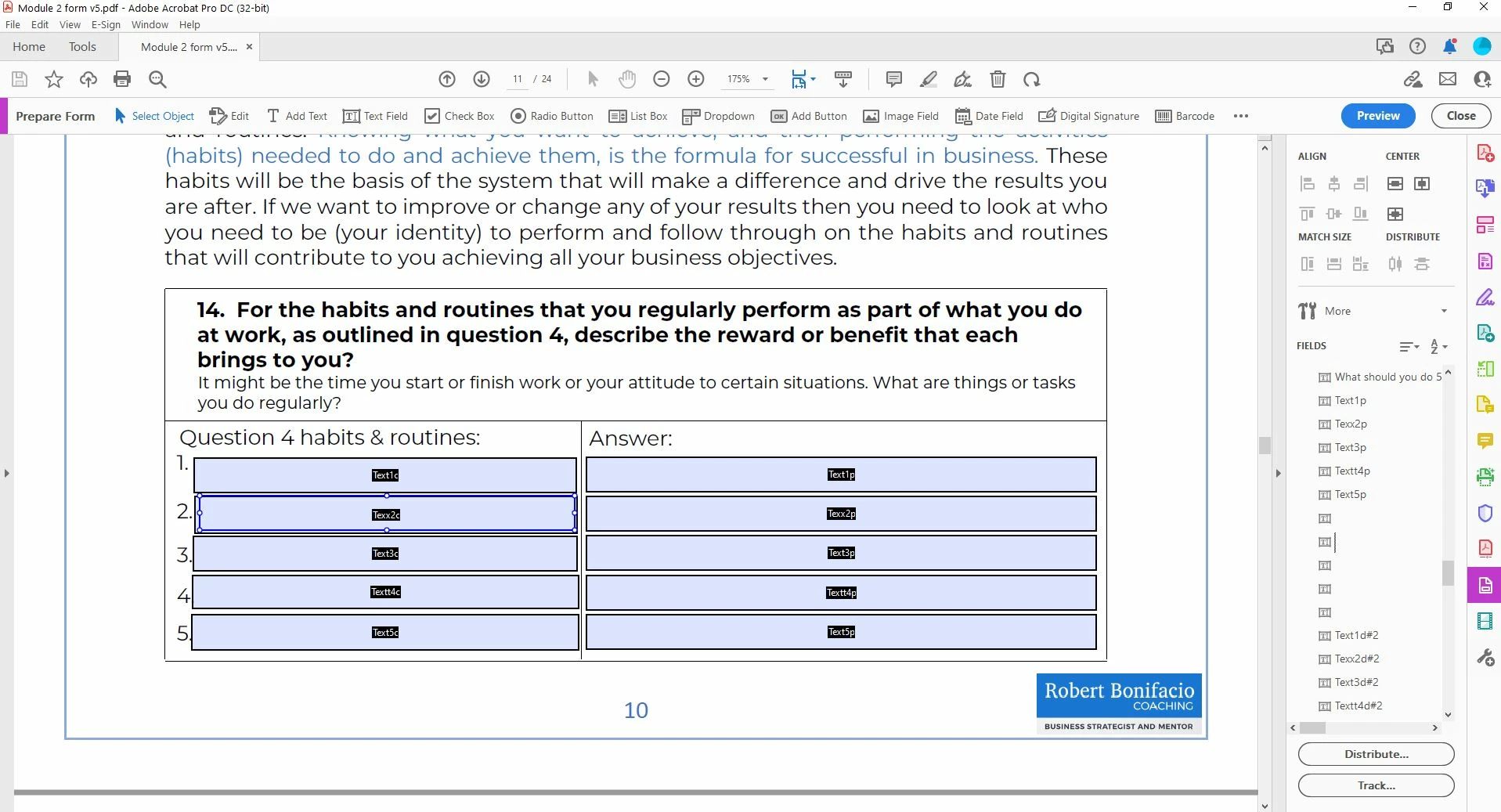Click the page number input box
Viewport: 1501px width, 812px height.
pos(518,79)
